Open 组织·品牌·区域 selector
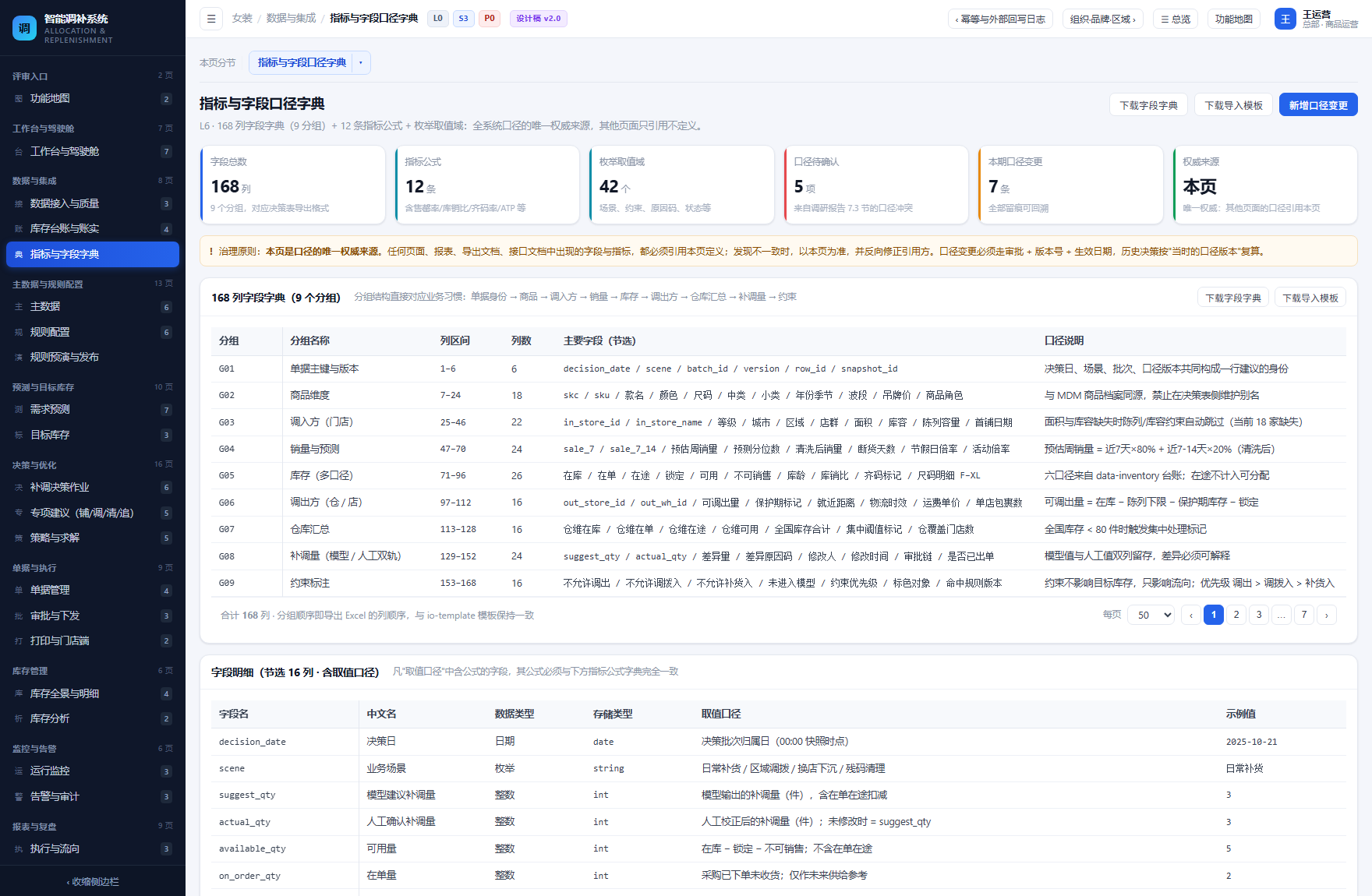 [1102, 19]
